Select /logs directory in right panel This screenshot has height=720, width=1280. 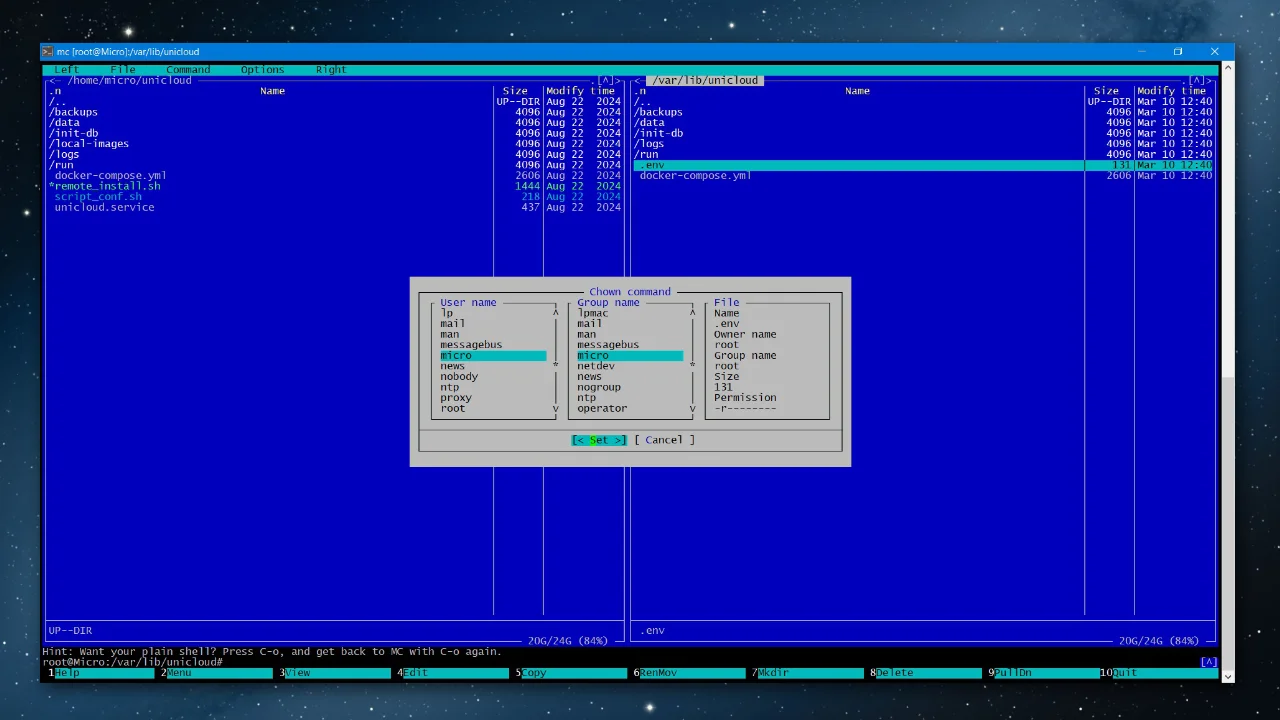[923, 144]
